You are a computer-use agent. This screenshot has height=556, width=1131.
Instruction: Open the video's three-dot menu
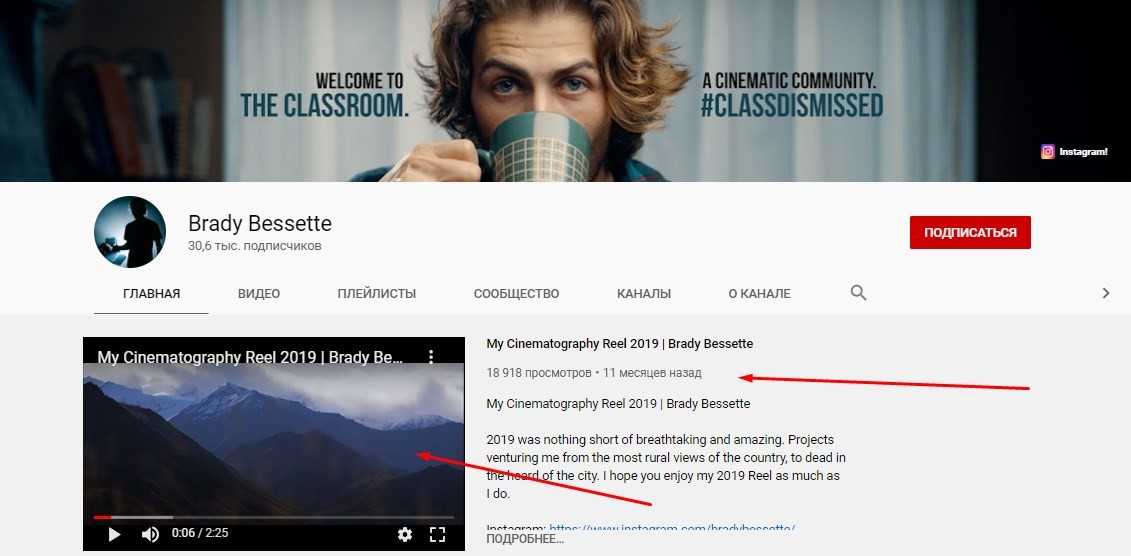point(431,356)
